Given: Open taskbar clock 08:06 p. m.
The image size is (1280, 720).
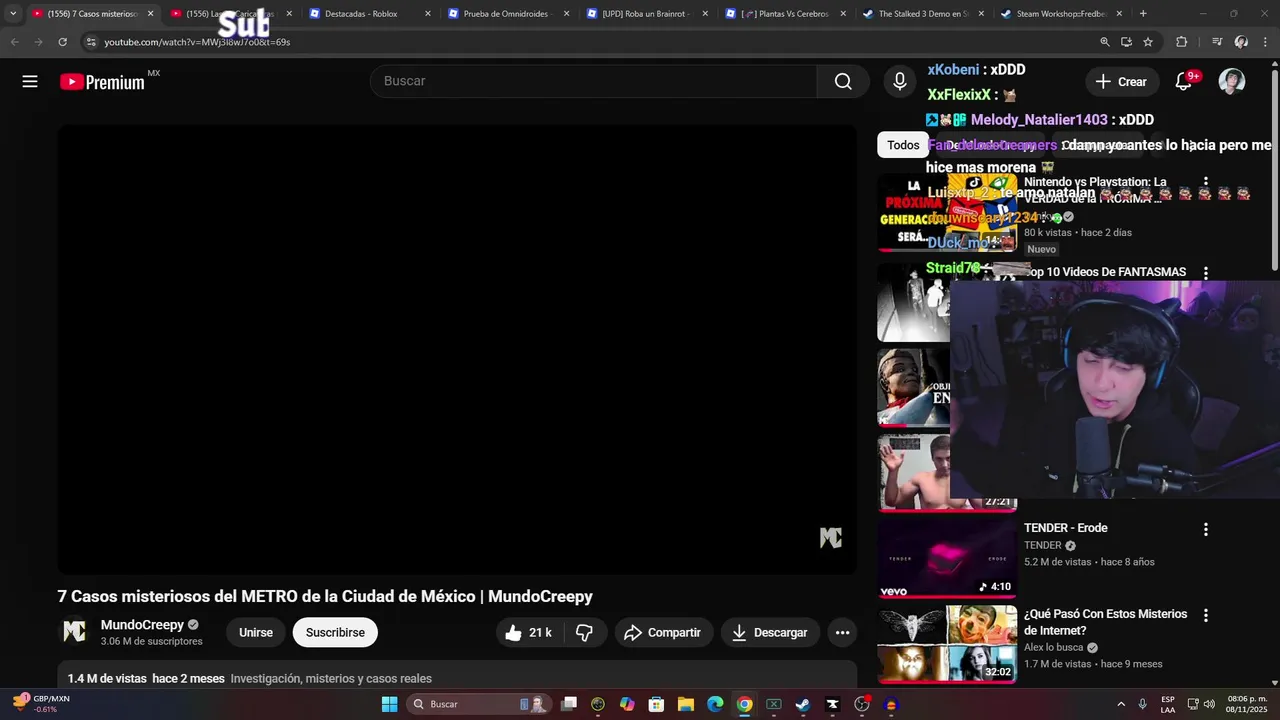Looking at the screenshot, I should [1246, 704].
